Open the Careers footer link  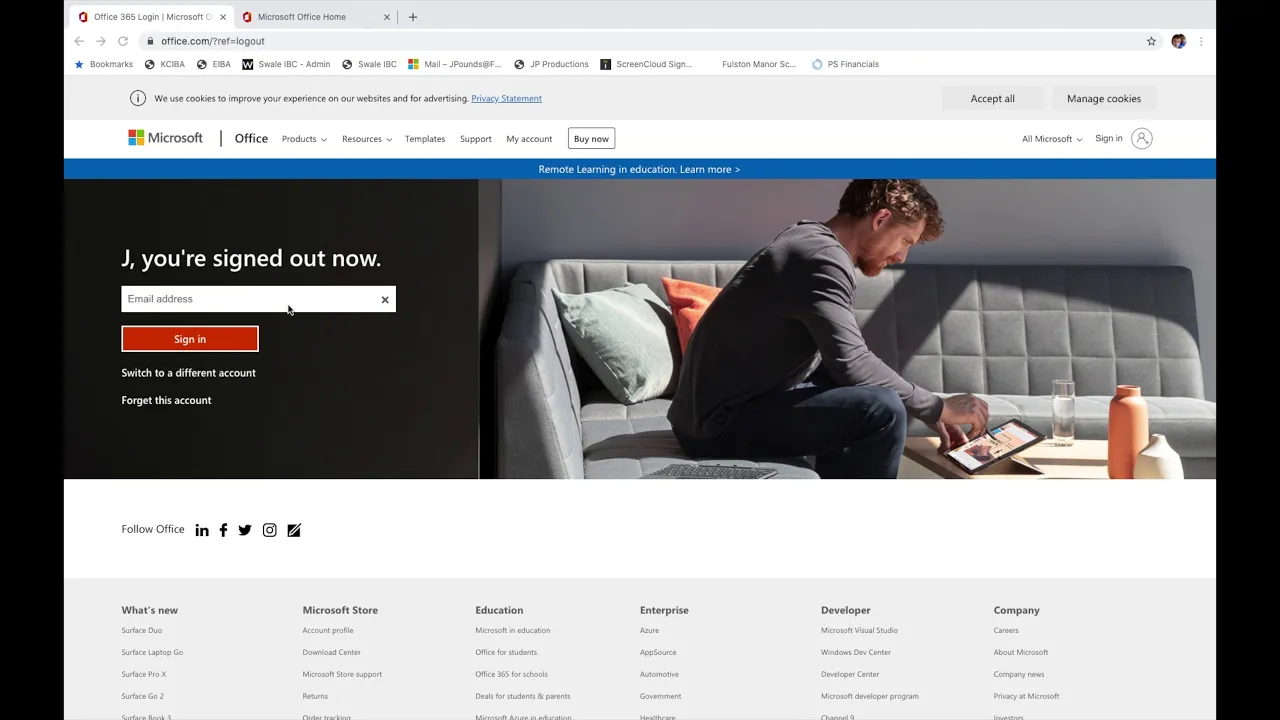pyautogui.click(x=1006, y=630)
